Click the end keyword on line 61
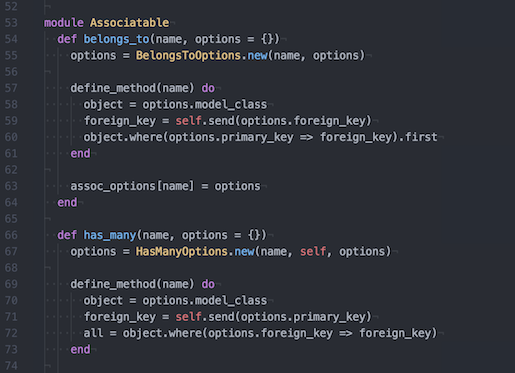 (80, 153)
